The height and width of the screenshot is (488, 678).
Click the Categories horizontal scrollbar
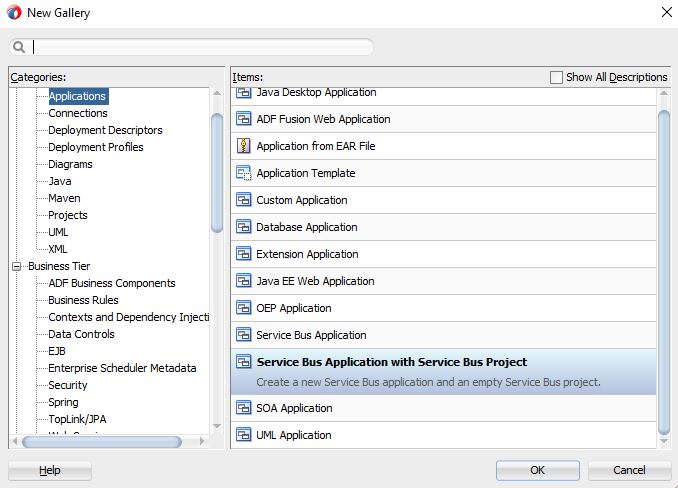tap(100, 441)
